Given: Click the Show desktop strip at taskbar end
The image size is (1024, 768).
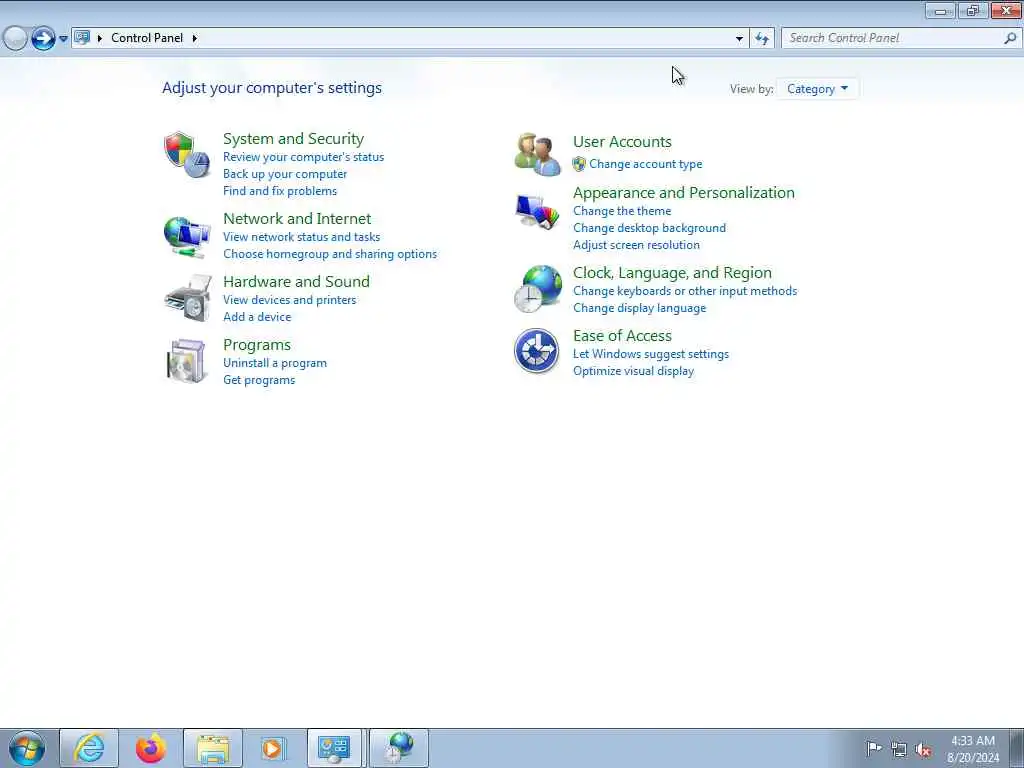Looking at the screenshot, I should [x=1017, y=748].
